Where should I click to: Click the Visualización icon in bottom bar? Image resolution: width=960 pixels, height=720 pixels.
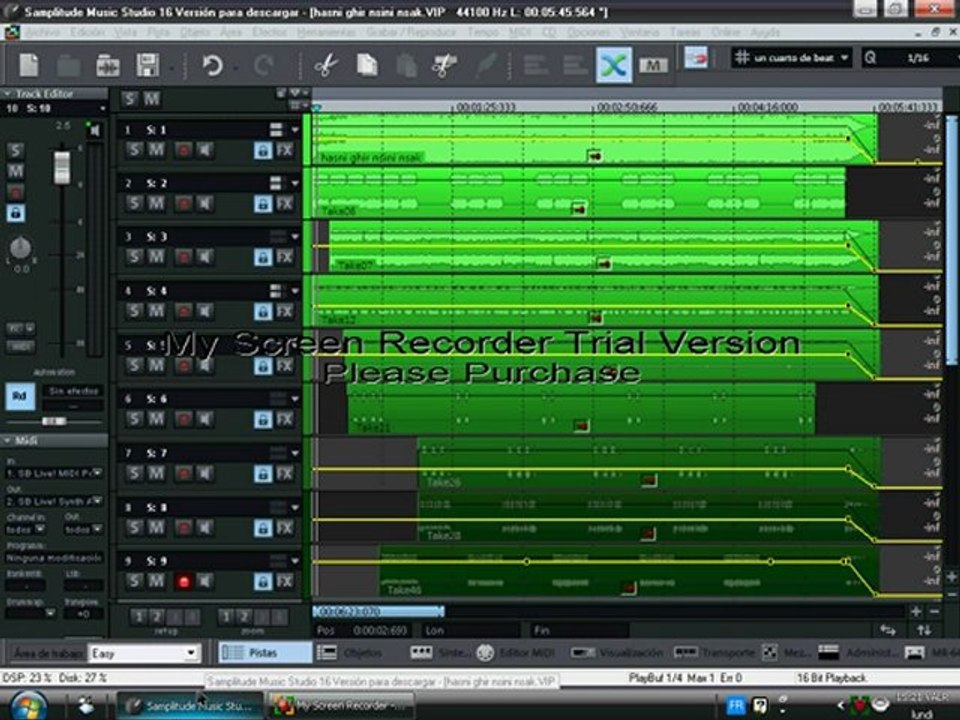(x=582, y=653)
